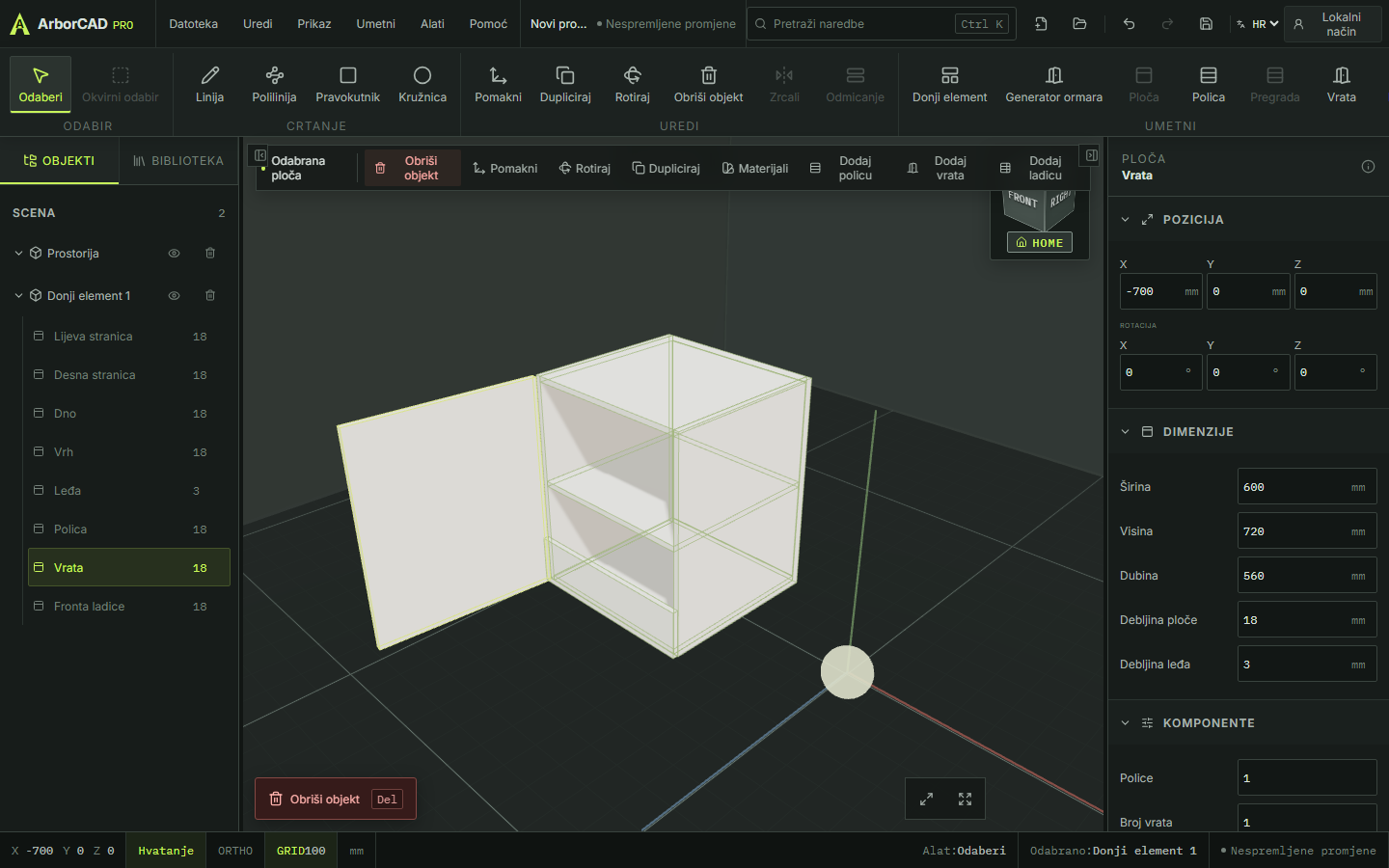Save the project with the disk icon
The width and height of the screenshot is (1389, 868).
(x=1206, y=24)
